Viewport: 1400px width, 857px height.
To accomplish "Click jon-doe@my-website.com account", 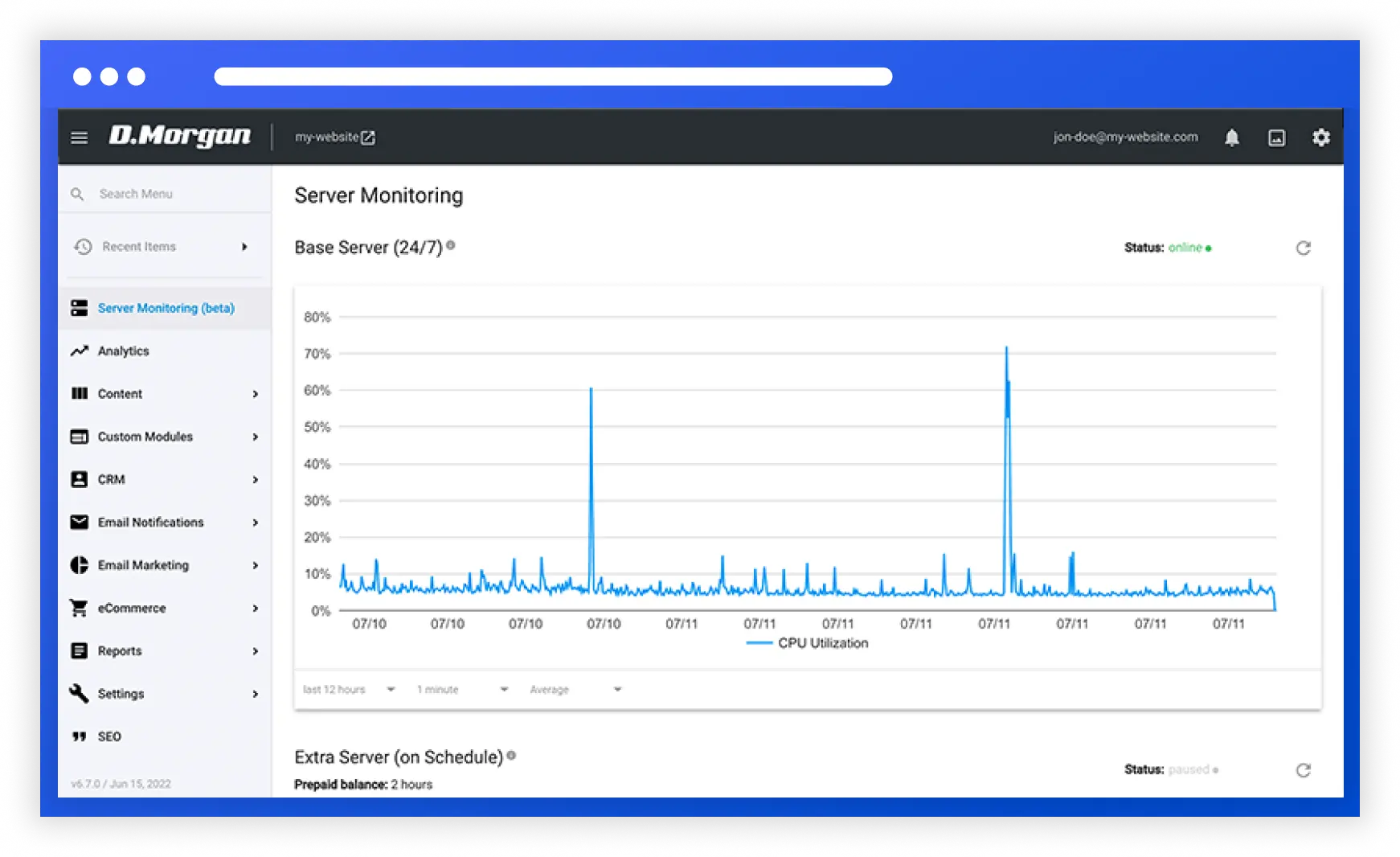I will coord(1125,137).
